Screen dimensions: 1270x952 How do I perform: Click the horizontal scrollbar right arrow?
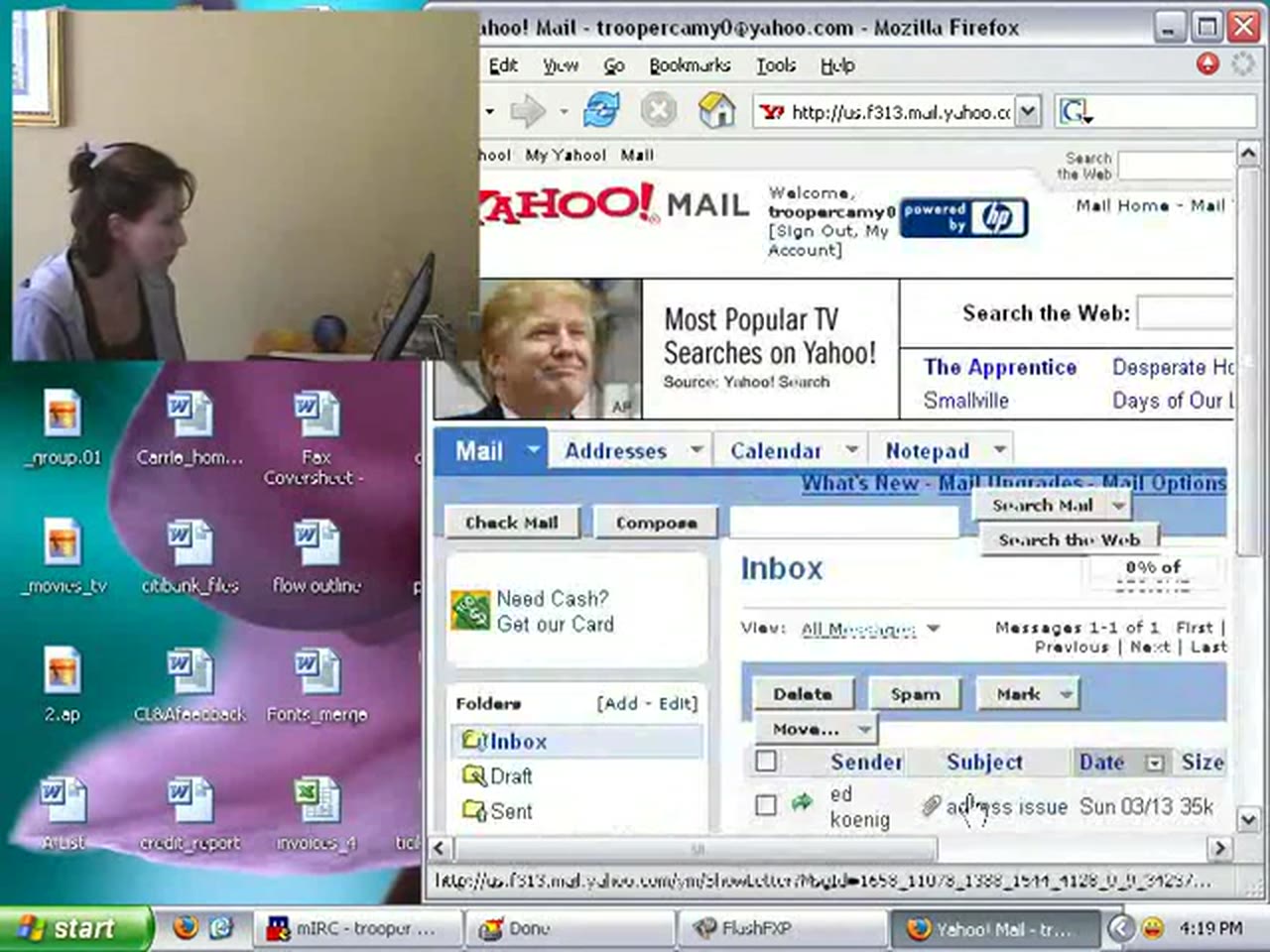point(1219,849)
